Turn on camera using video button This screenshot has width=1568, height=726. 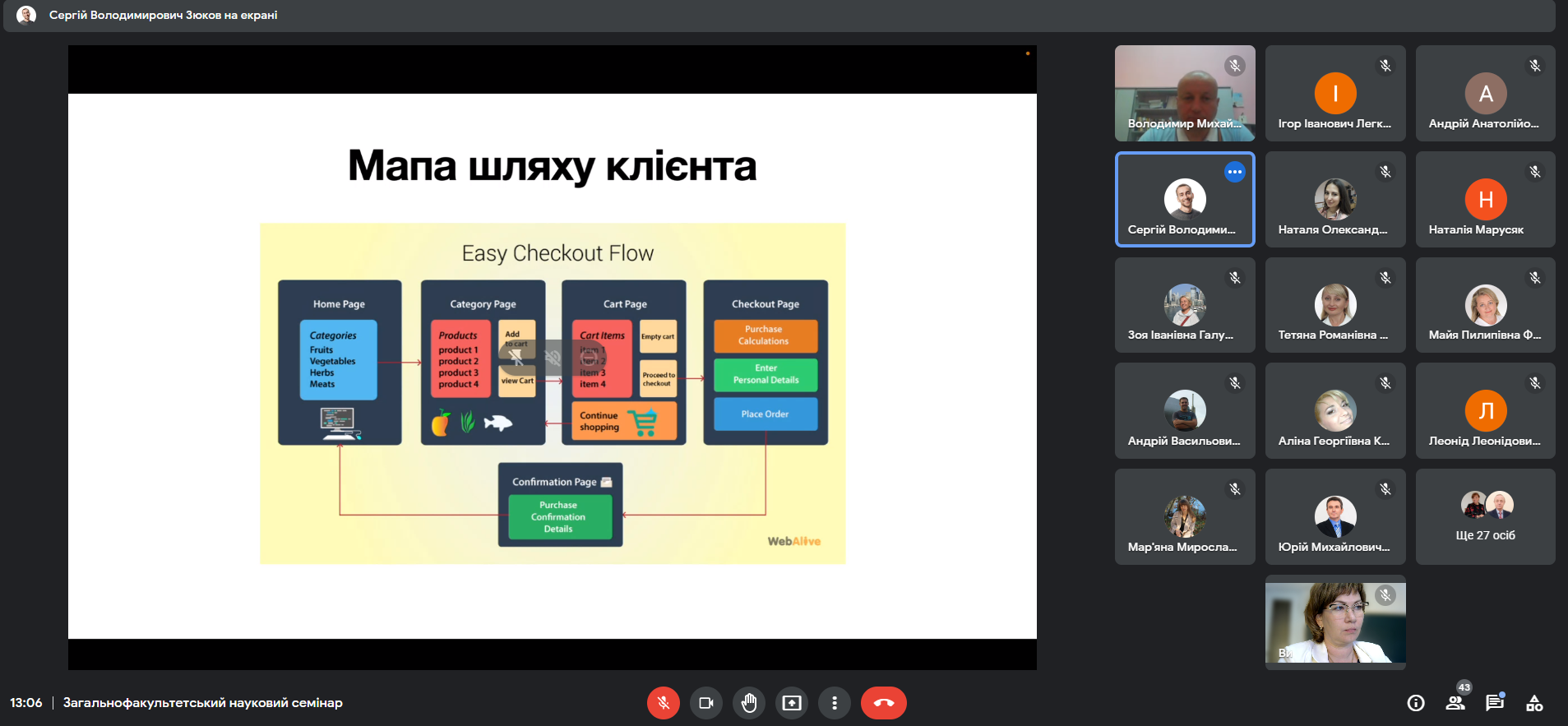coord(705,703)
